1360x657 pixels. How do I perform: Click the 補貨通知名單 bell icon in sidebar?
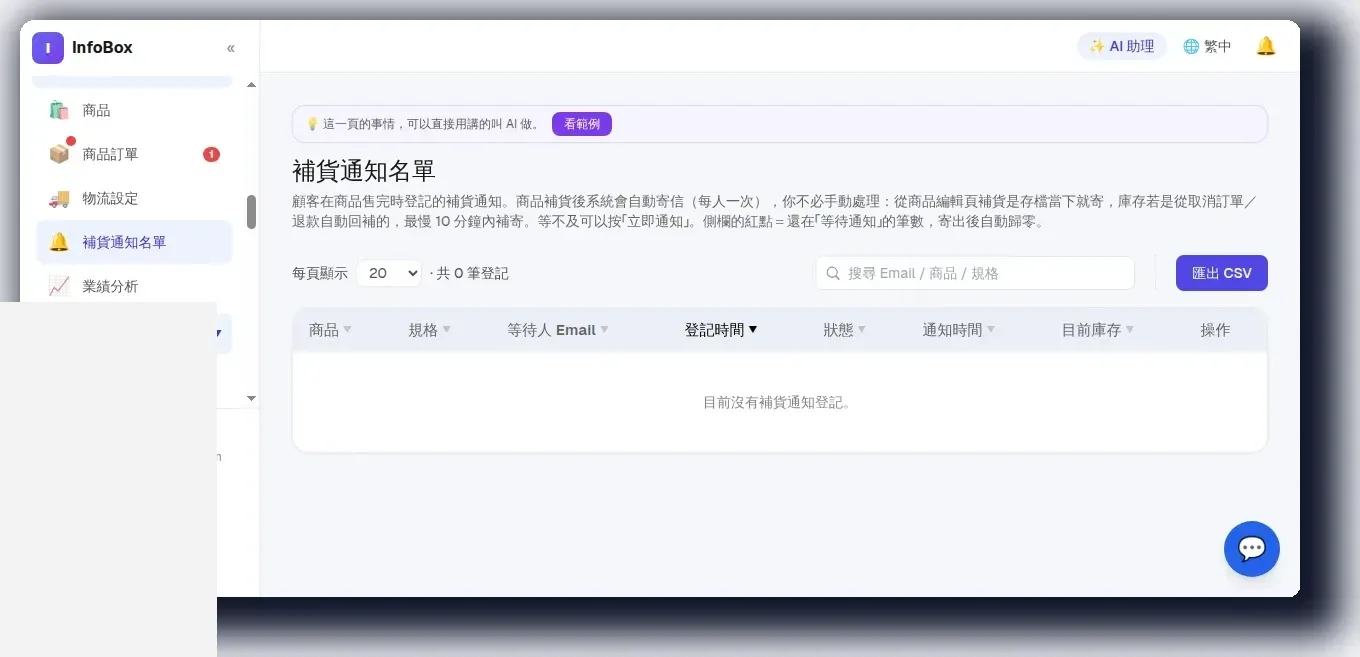coord(59,242)
